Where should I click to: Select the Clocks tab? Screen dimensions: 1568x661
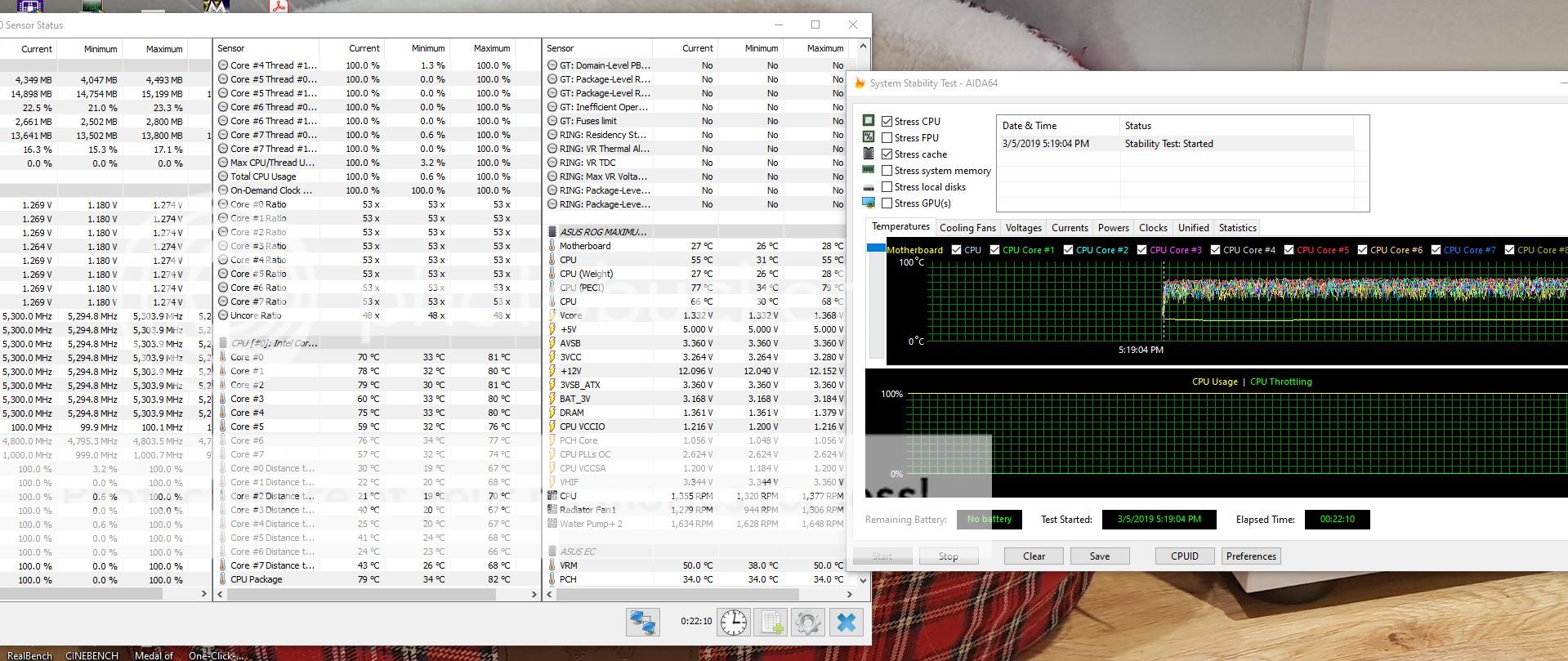click(1153, 228)
